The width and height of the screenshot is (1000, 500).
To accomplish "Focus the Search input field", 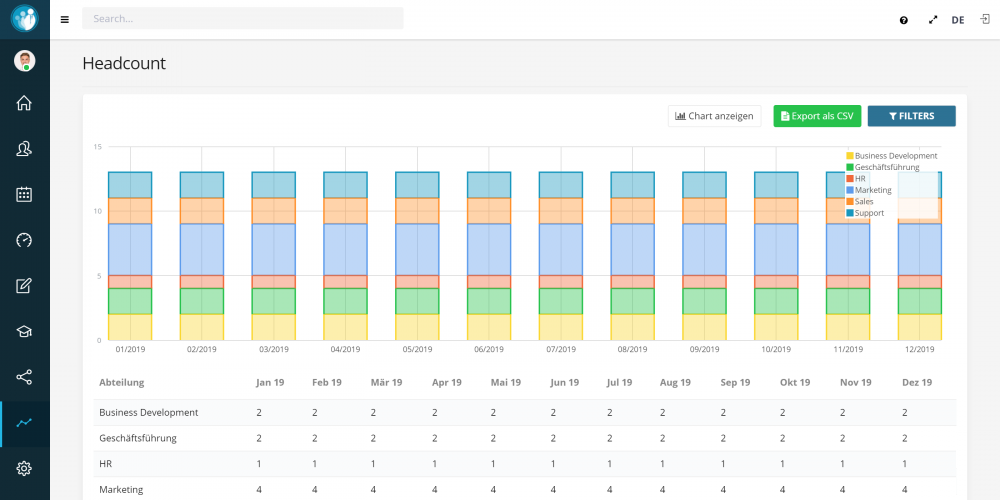I will point(243,18).
